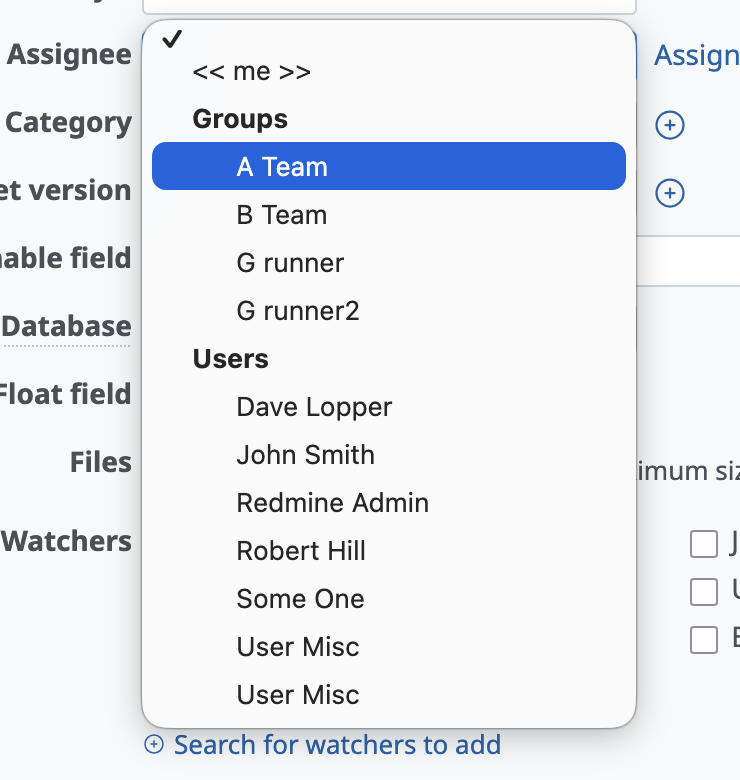Click the plus icon beside Target version
The height and width of the screenshot is (780, 740).
click(669, 192)
